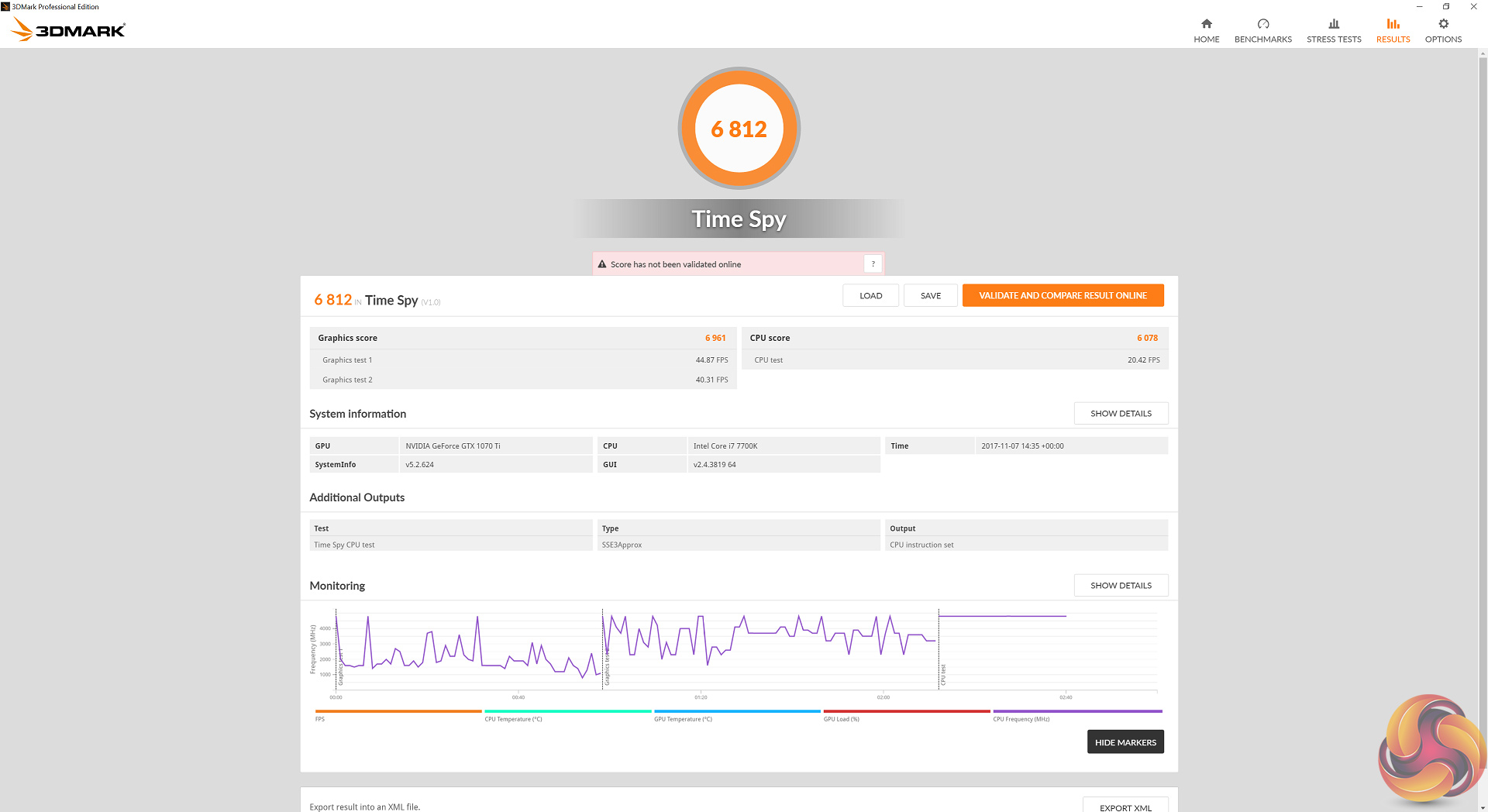Open Stress Tests chart icon
Viewport: 1488px width, 812px height.
pos(1333,24)
